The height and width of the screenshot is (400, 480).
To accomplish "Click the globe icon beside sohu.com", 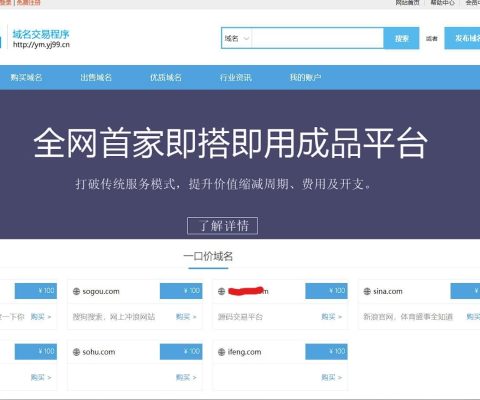I will tap(76, 352).
